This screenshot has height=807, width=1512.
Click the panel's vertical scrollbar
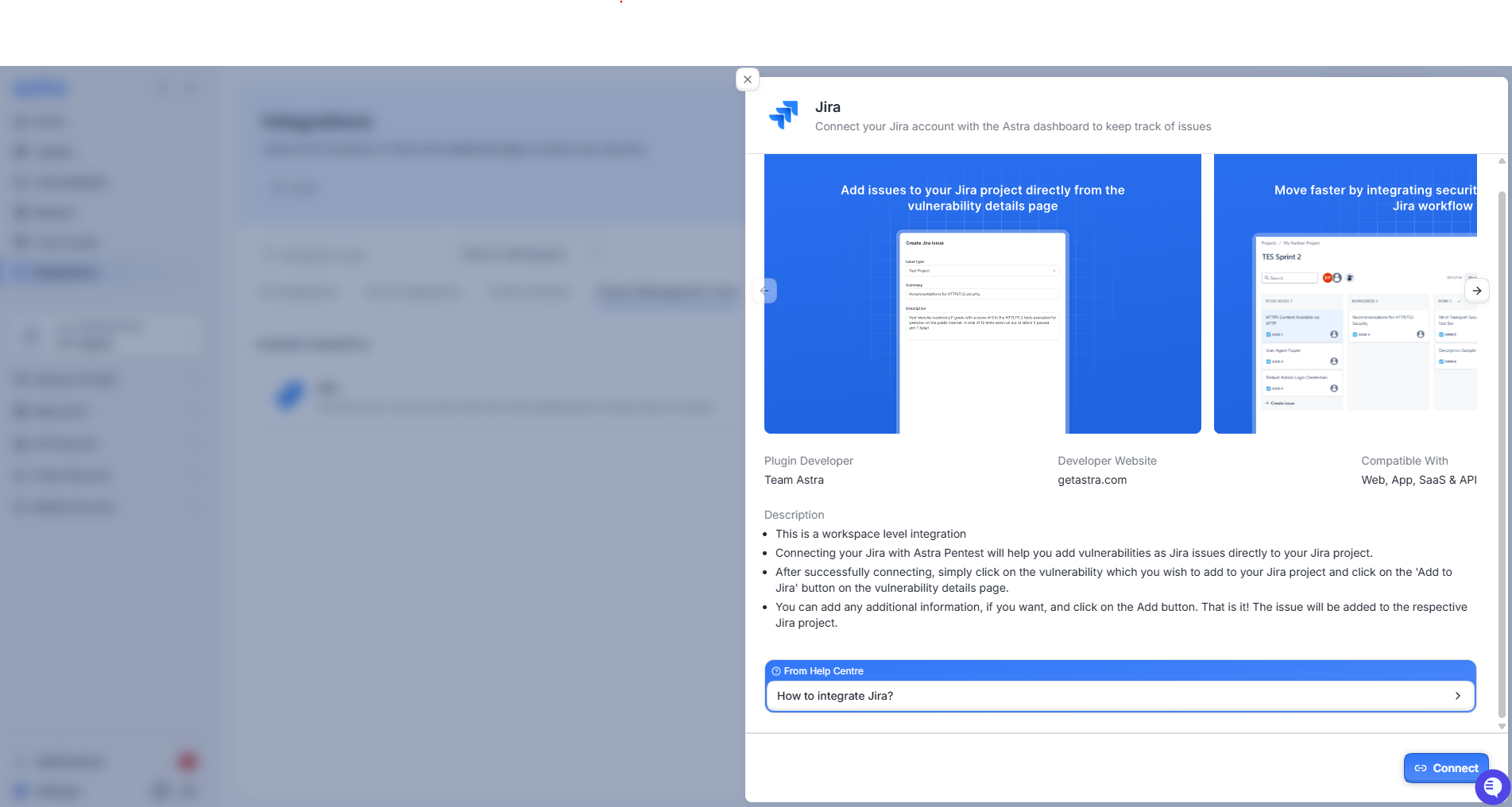1502,453
